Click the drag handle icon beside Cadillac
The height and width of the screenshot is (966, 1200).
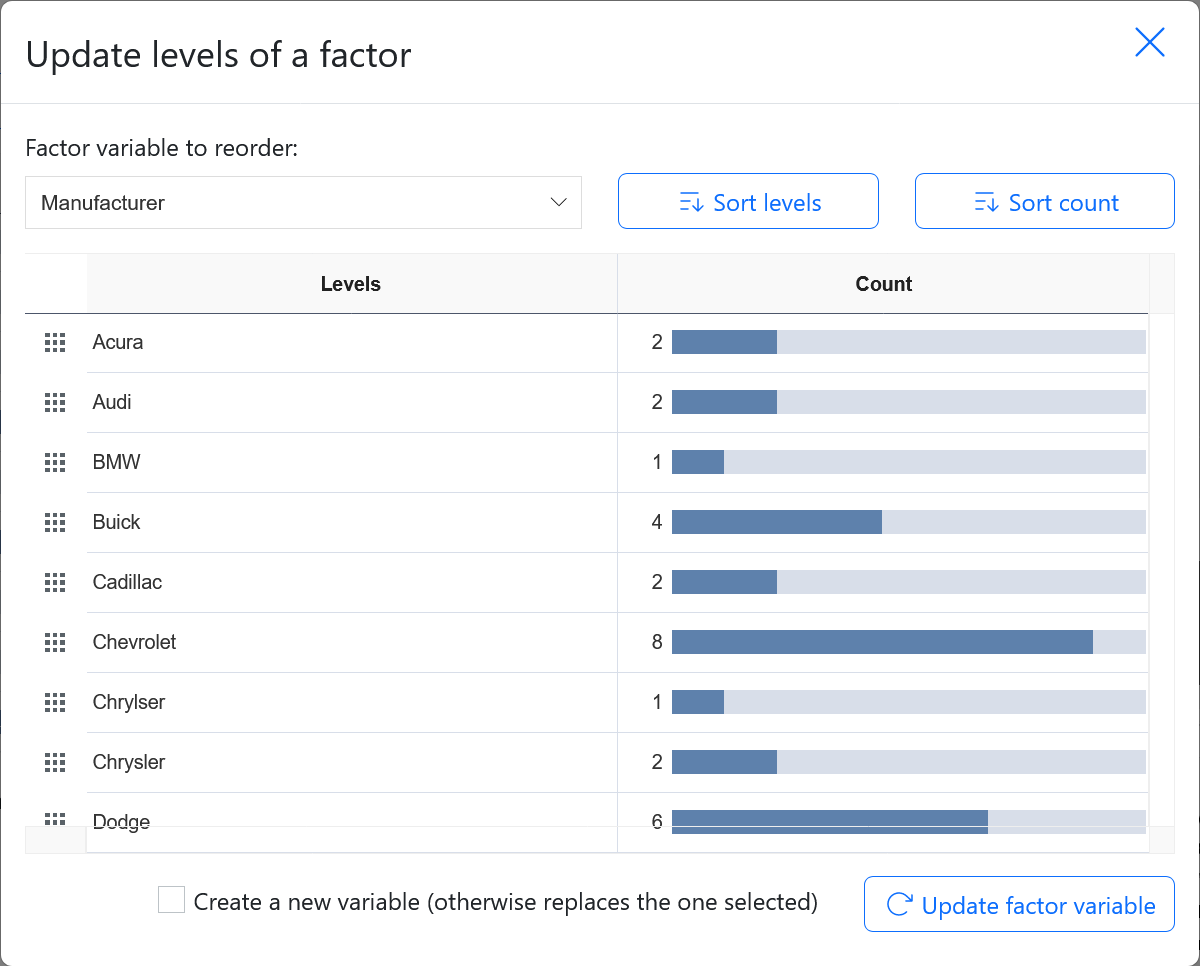[x=55, y=583]
